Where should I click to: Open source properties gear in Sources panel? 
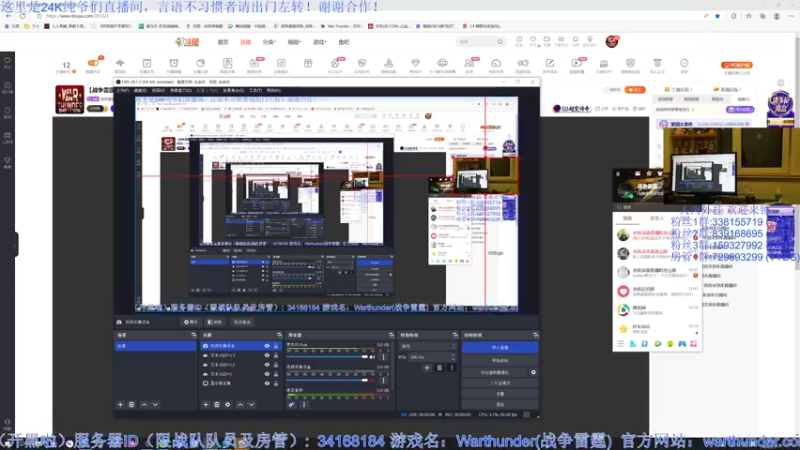coord(228,405)
